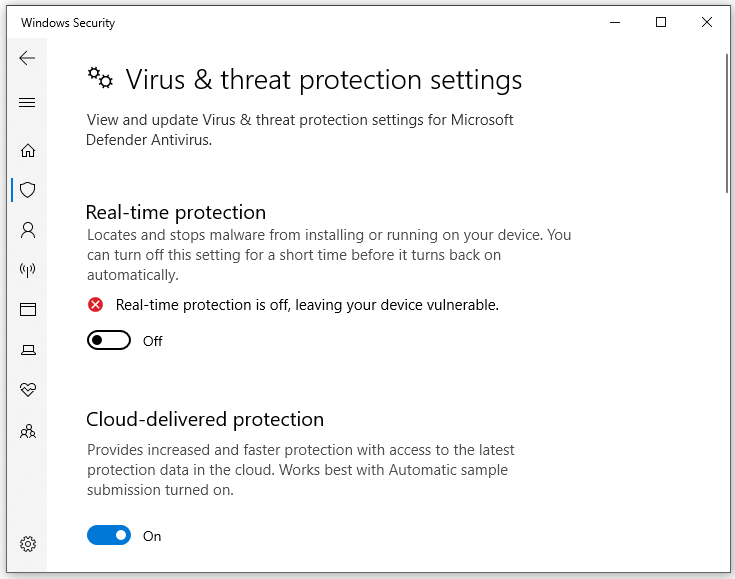The width and height of the screenshot is (735, 579).
Task: Open App & browser control icon
Action: pos(28,309)
